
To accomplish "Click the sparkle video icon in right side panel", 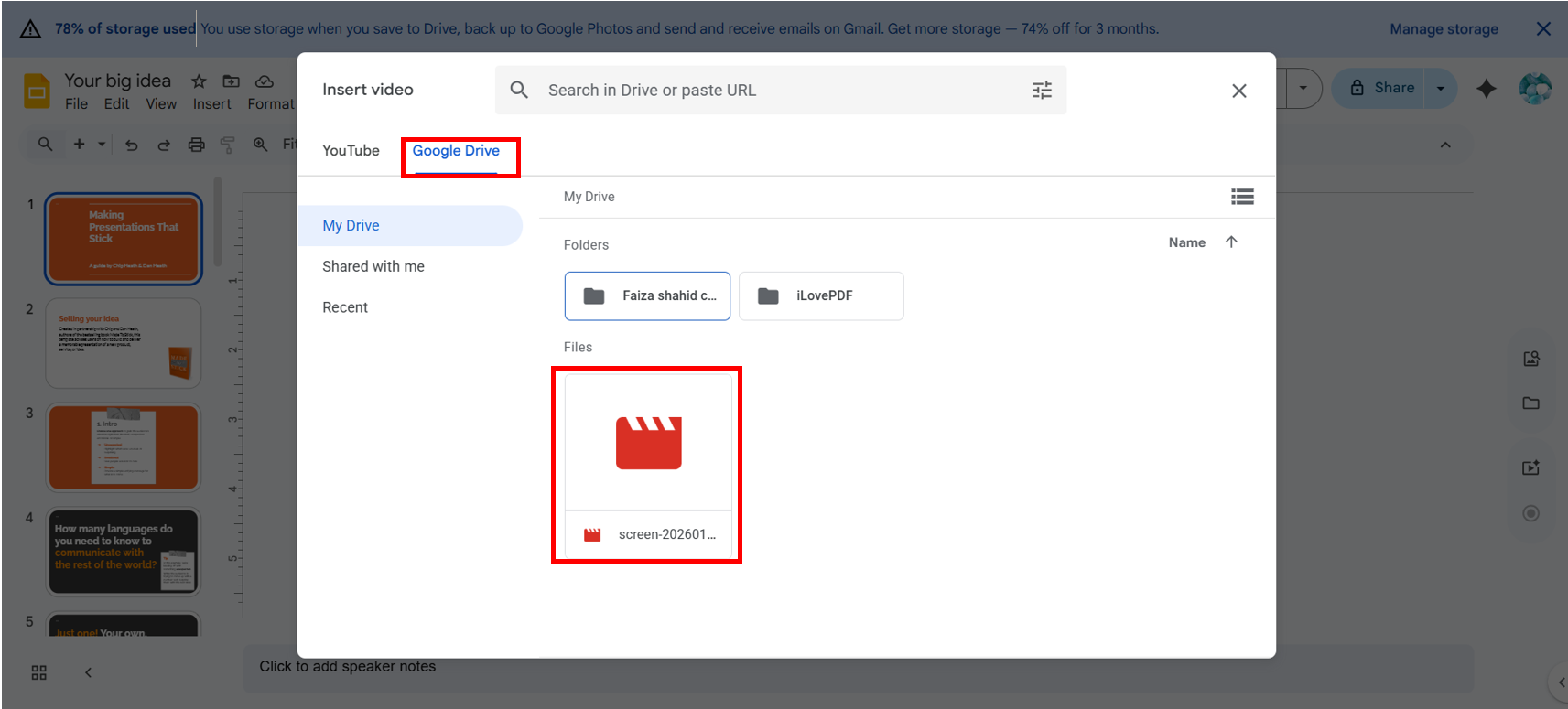I will pos(1530,467).
